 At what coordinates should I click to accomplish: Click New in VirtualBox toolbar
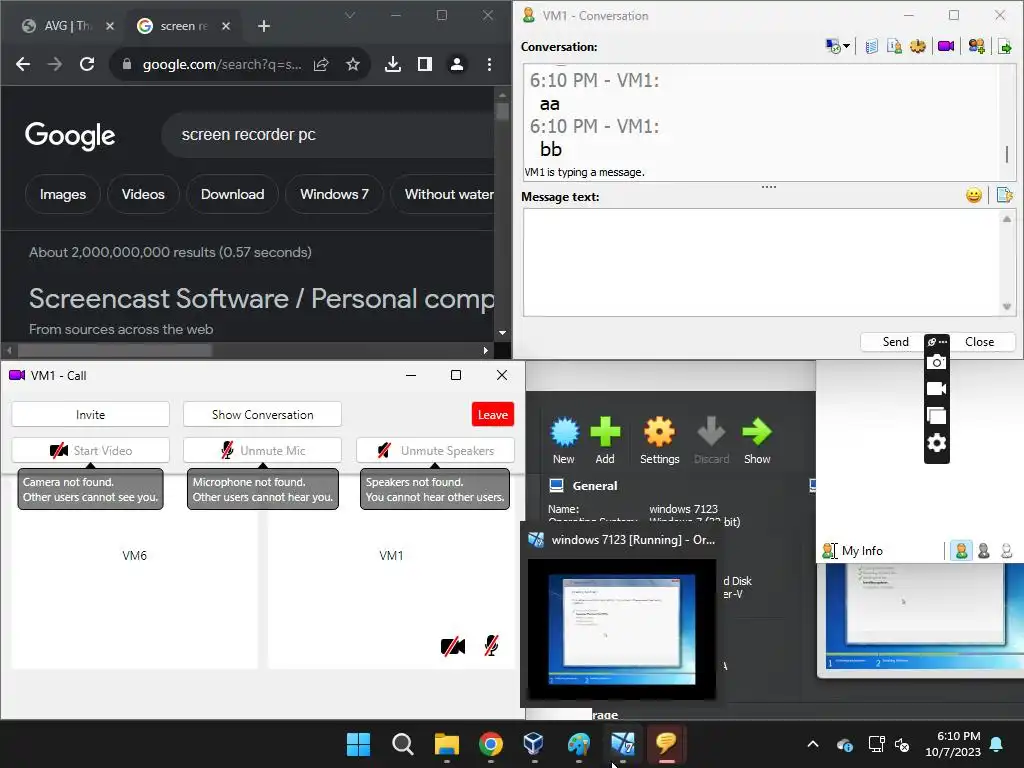tap(564, 441)
